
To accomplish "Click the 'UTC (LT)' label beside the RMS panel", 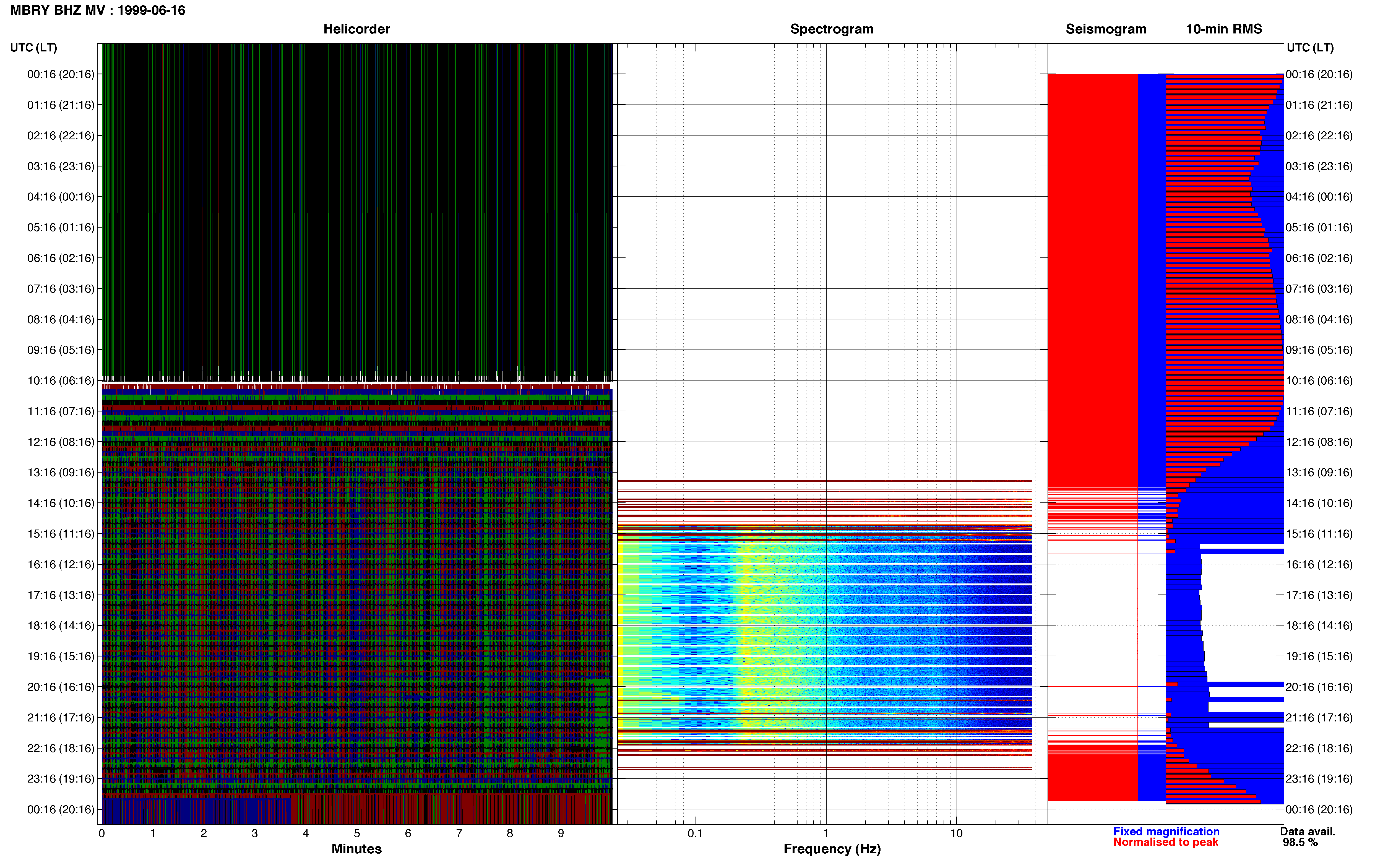I will point(1310,48).
